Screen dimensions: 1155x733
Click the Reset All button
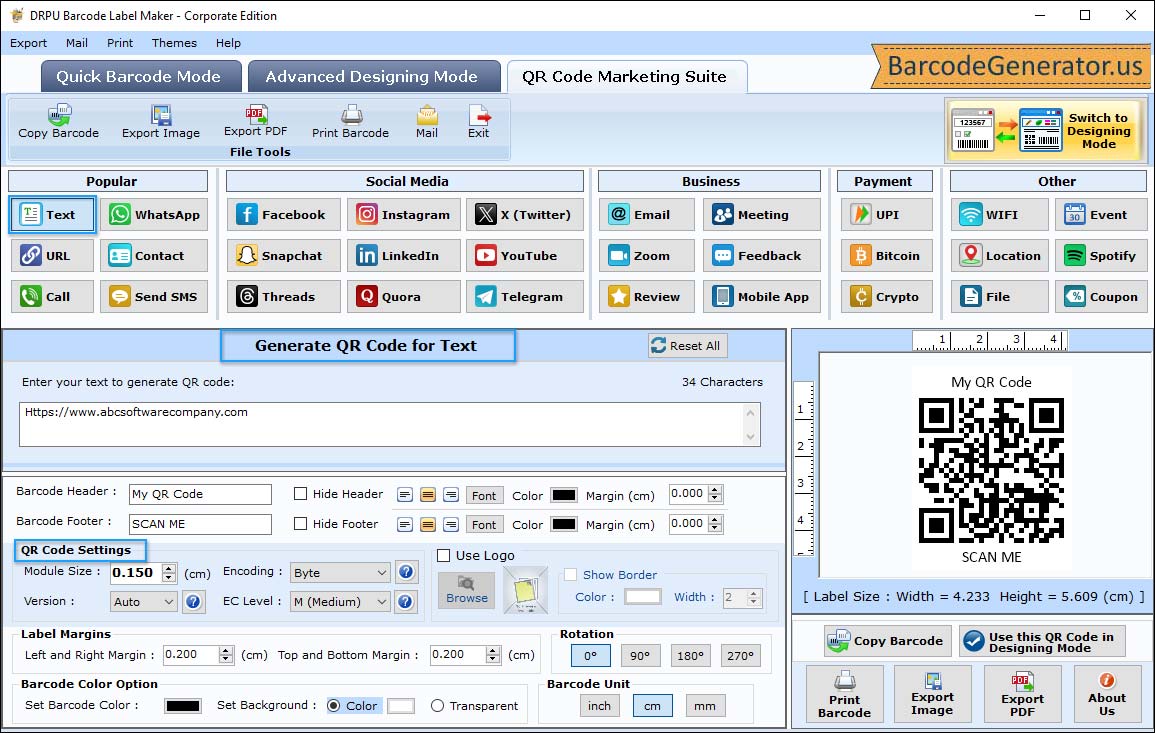687,346
